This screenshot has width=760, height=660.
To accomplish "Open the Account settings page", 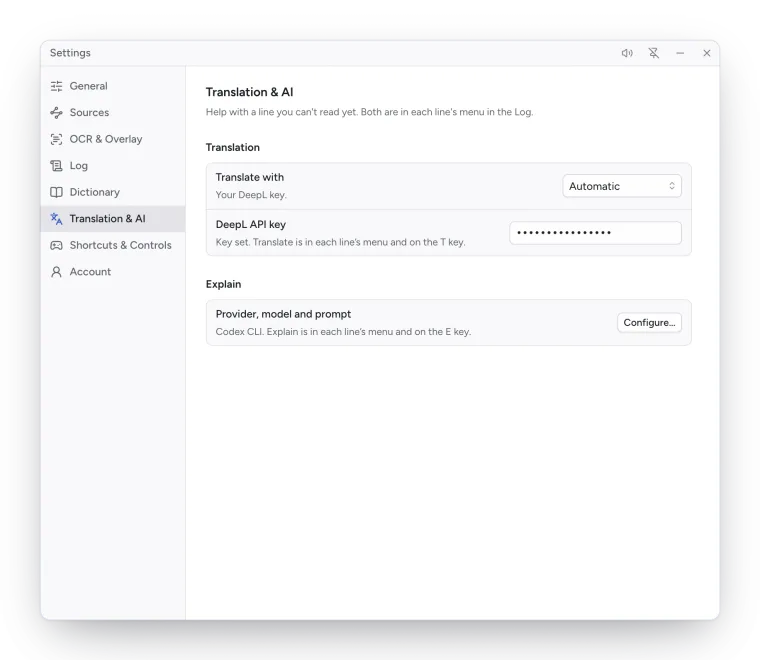I will click(x=112, y=272).
